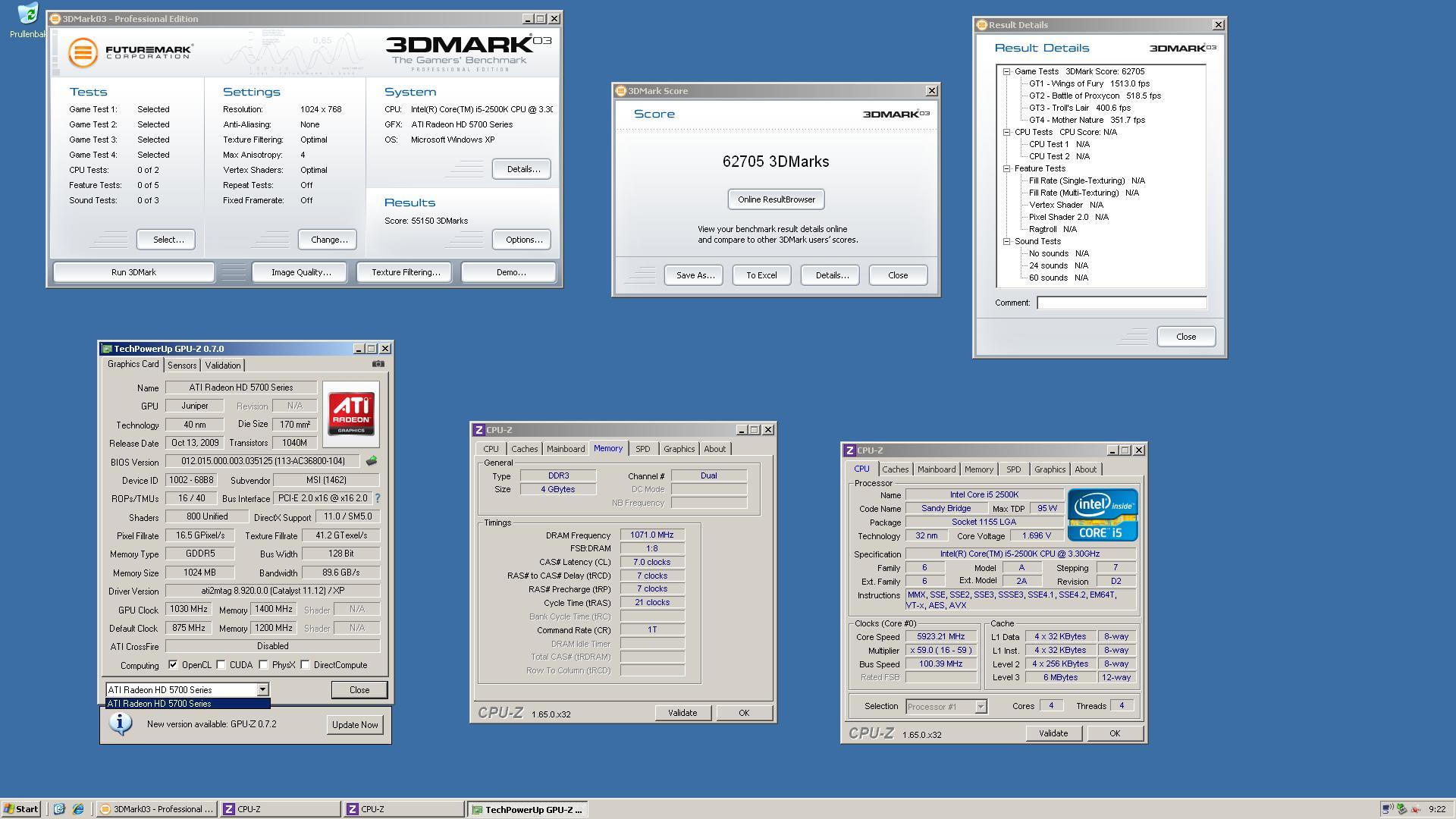Open the Caches tab in CPU-Z CPU window

[x=895, y=469]
